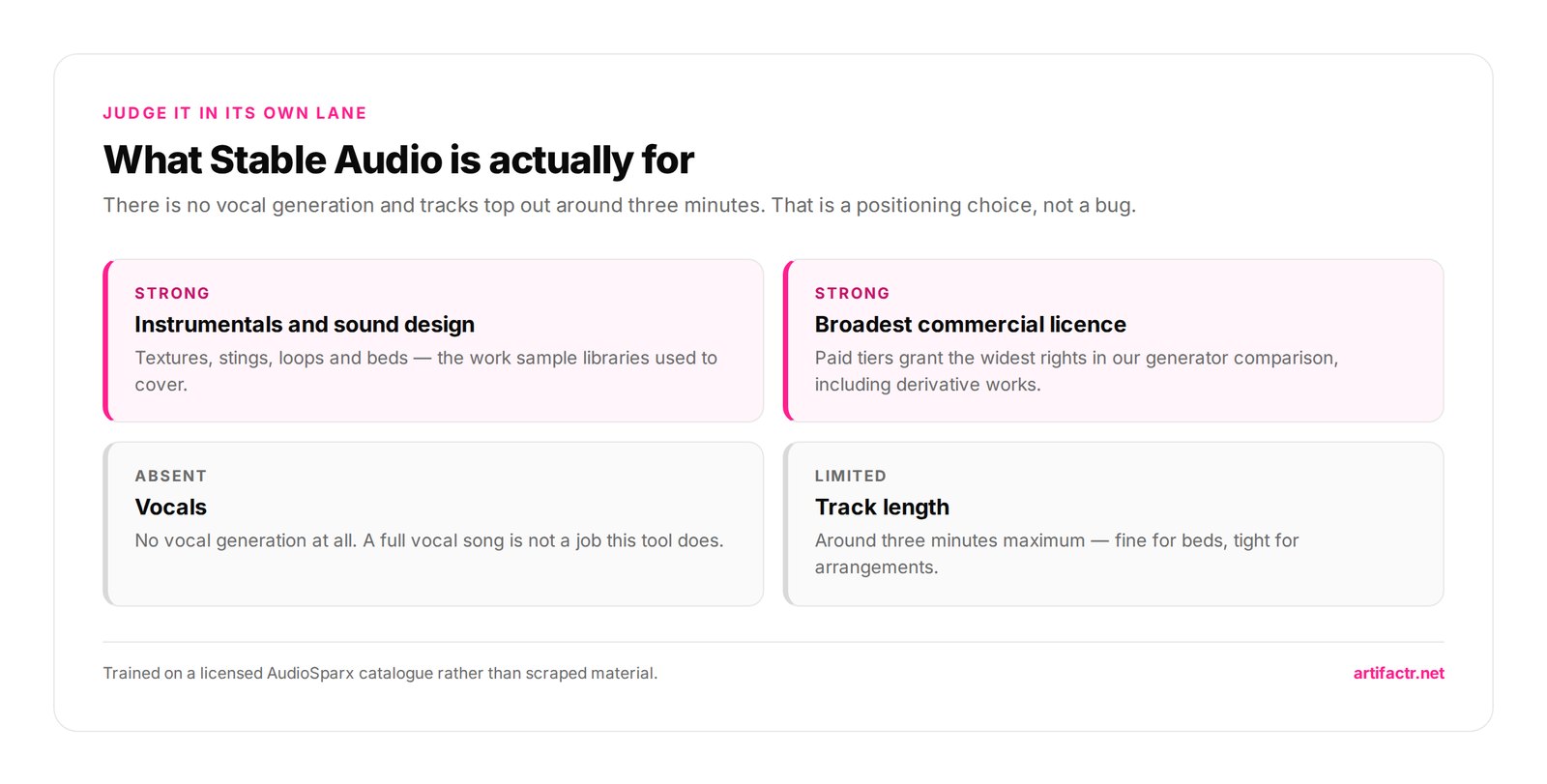Screen dimensions: 1547x784
Task: Click the 'Vocals' card title
Action: pyautogui.click(x=171, y=508)
